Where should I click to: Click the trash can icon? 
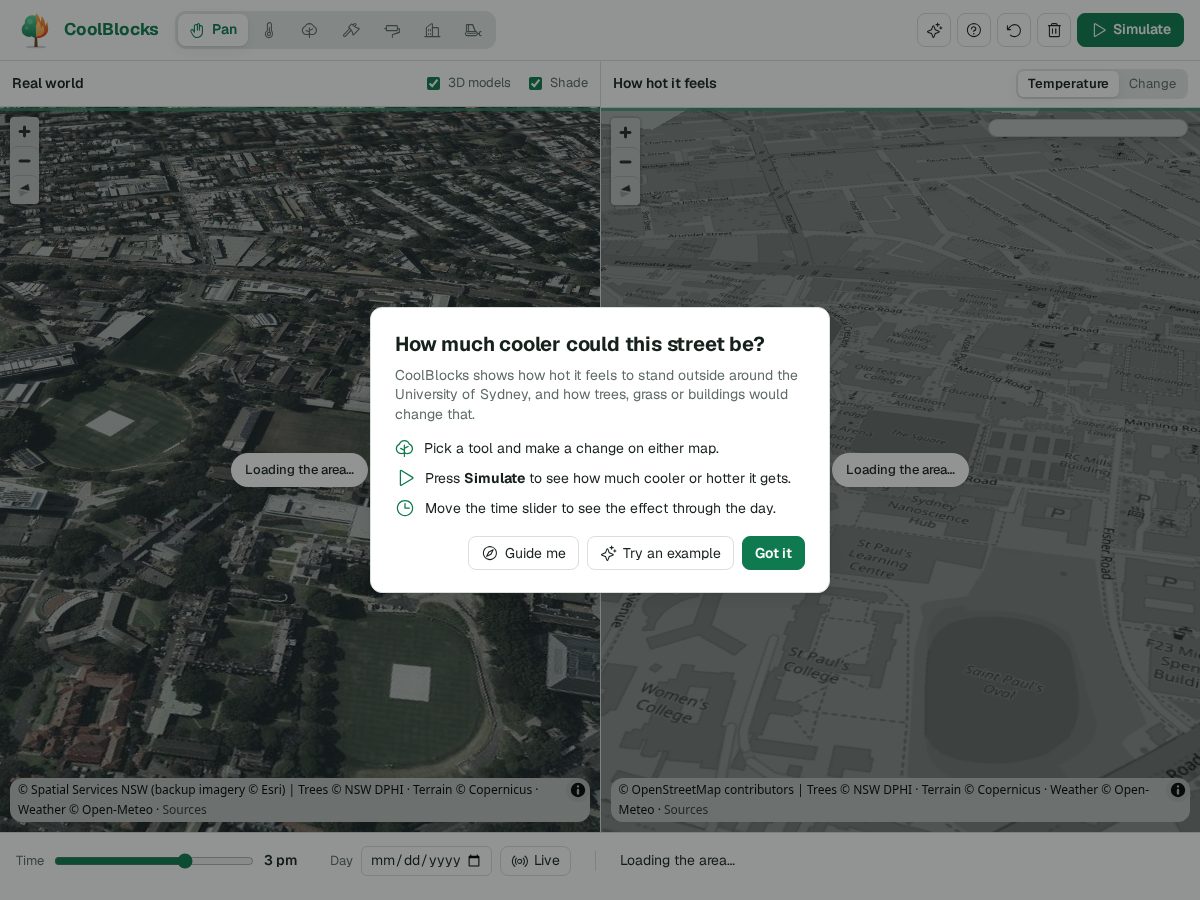[x=1054, y=30]
